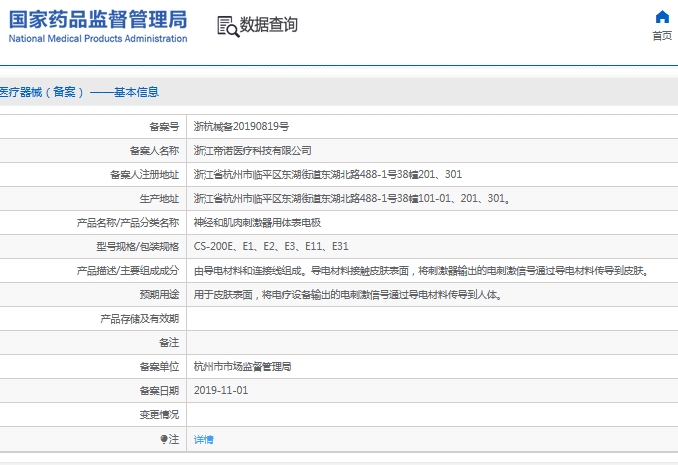The image size is (678, 465).
Task: Click the 预期用途 row label
Action: pyautogui.click(x=159, y=295)
